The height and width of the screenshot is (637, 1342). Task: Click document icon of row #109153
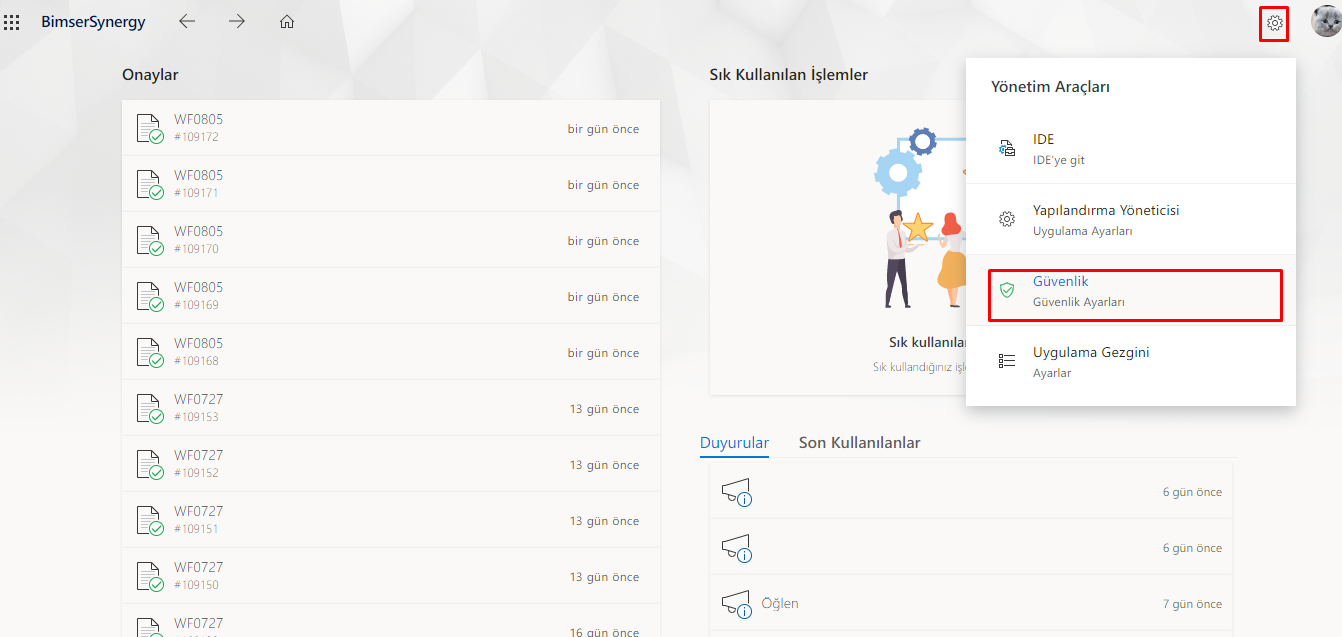(150, 409)
